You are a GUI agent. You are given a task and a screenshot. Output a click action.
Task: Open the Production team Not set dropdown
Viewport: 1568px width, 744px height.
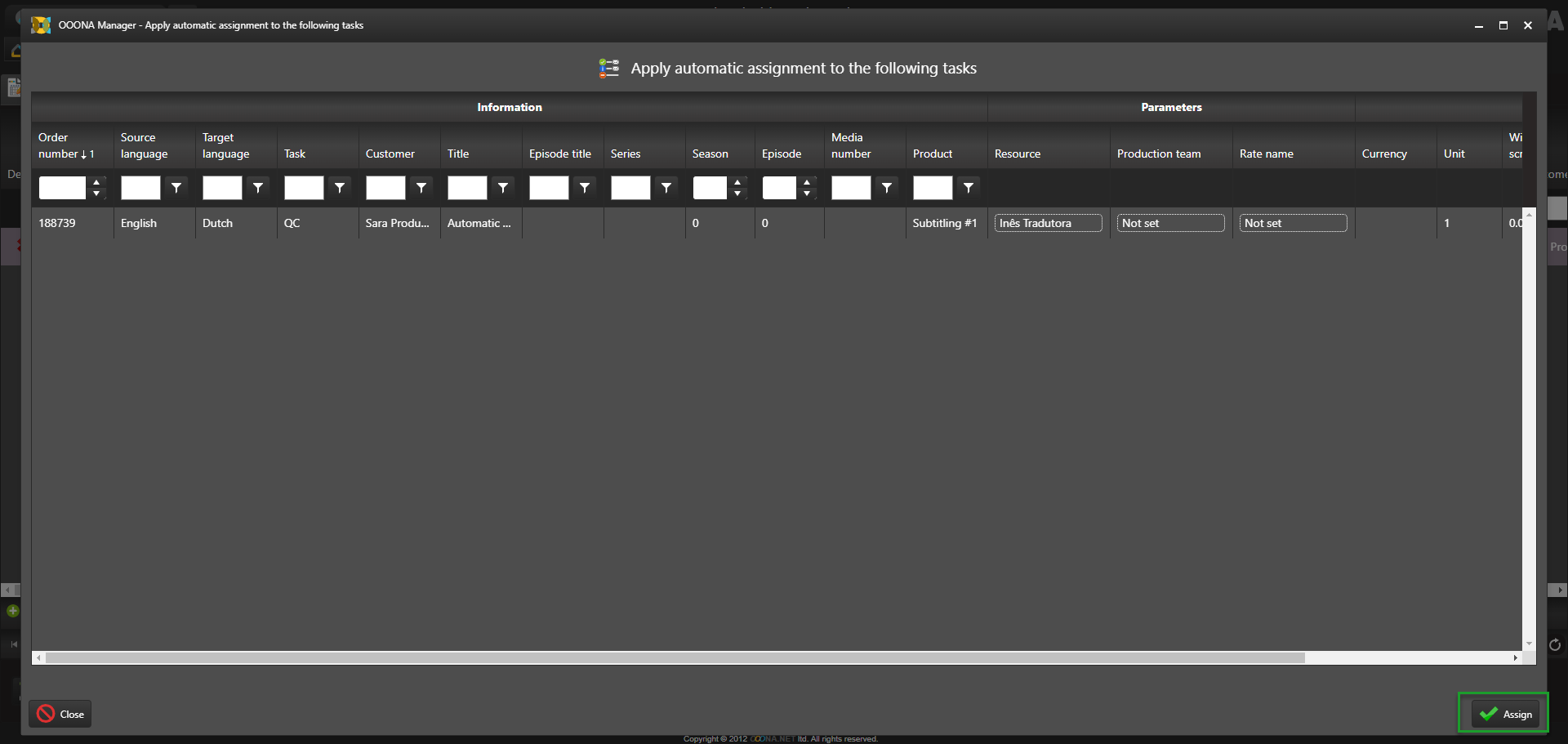point(1170,223)
